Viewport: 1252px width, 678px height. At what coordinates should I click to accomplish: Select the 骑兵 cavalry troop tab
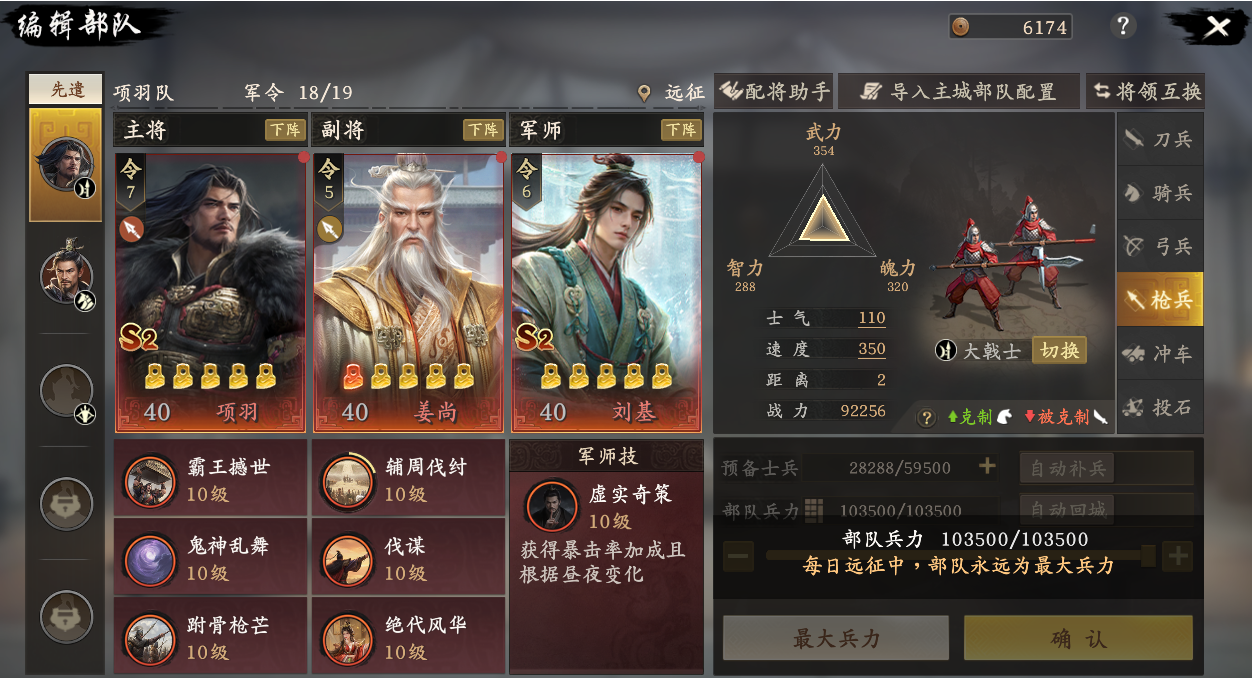[x=1160, y=193]
